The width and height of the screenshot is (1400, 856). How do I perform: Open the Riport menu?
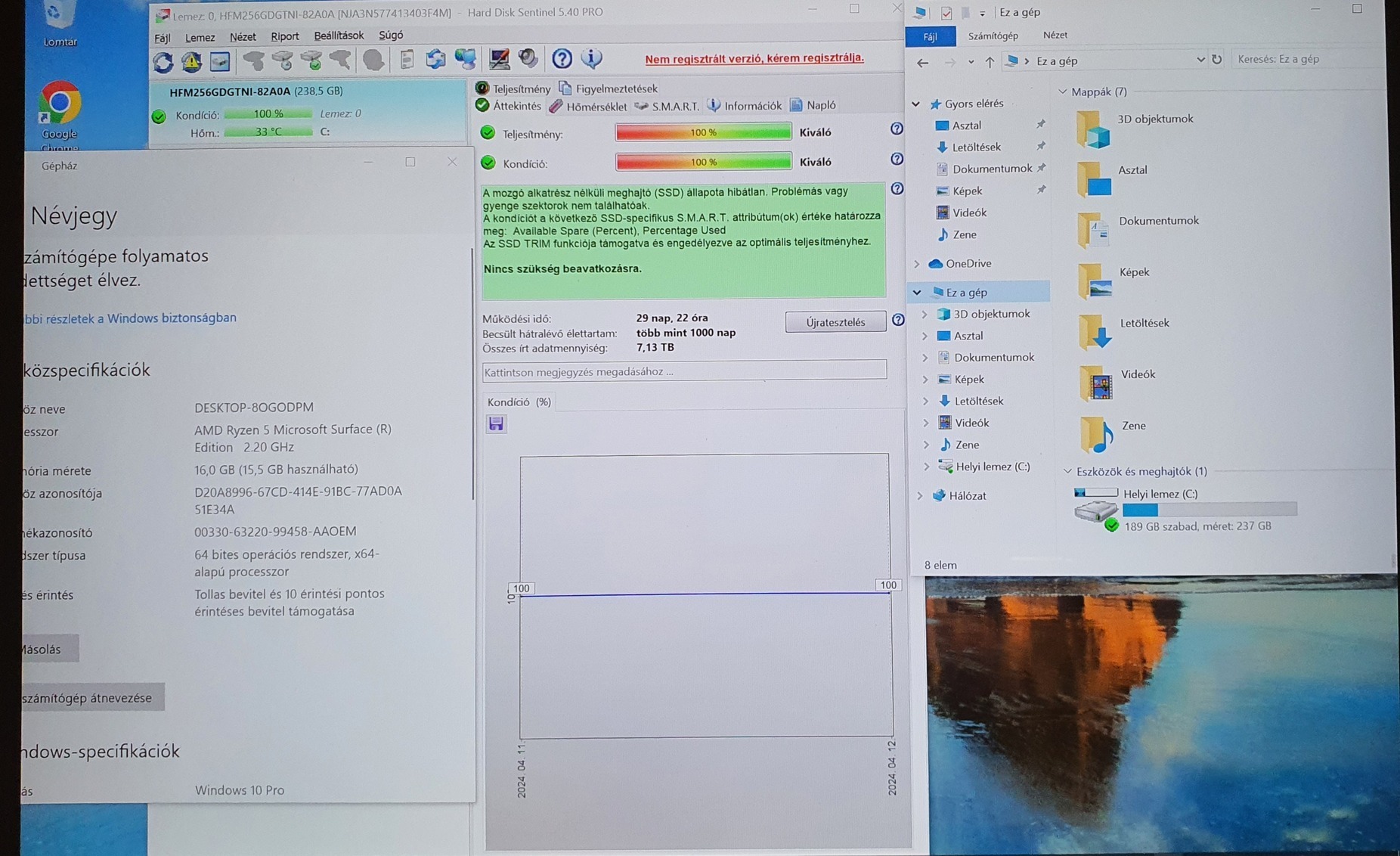285,36
